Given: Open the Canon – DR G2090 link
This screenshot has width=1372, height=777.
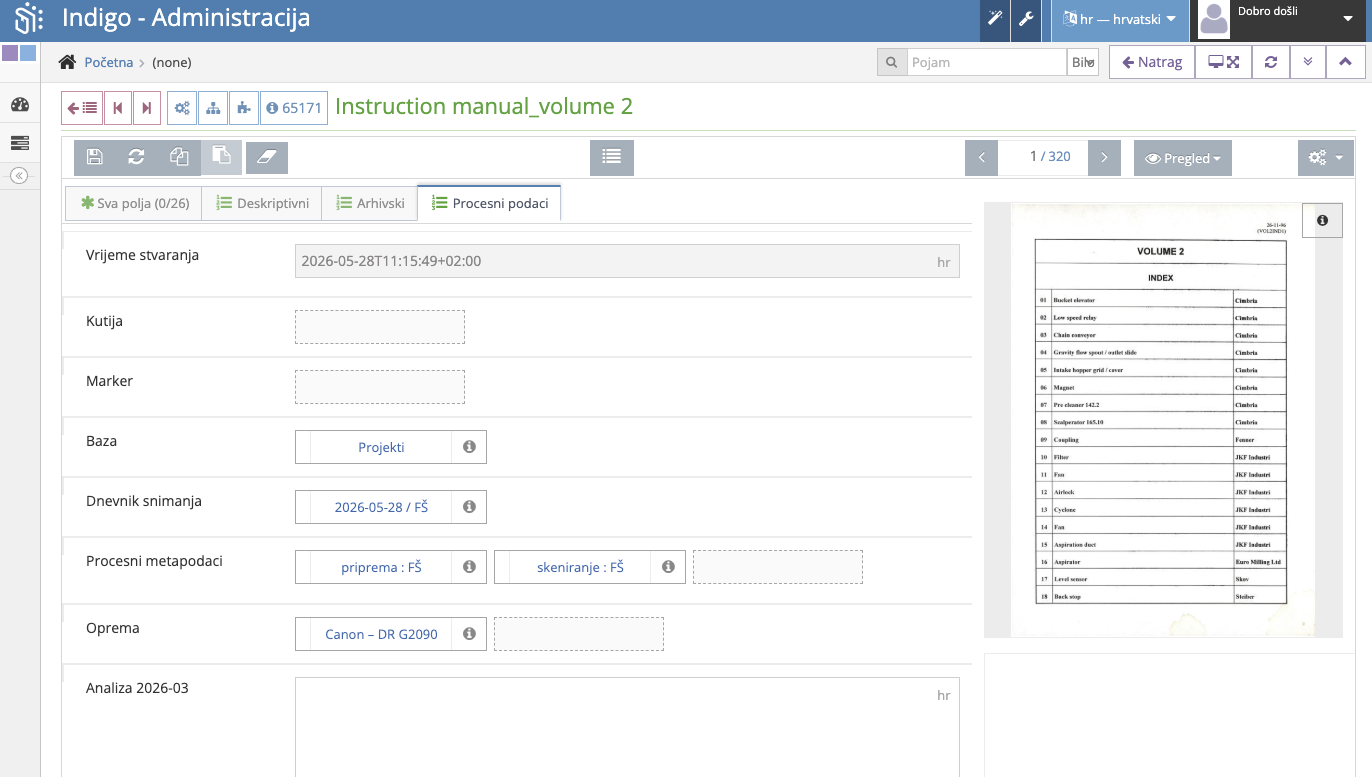Looking at the screenshot, I should click(x=381, y=634).
